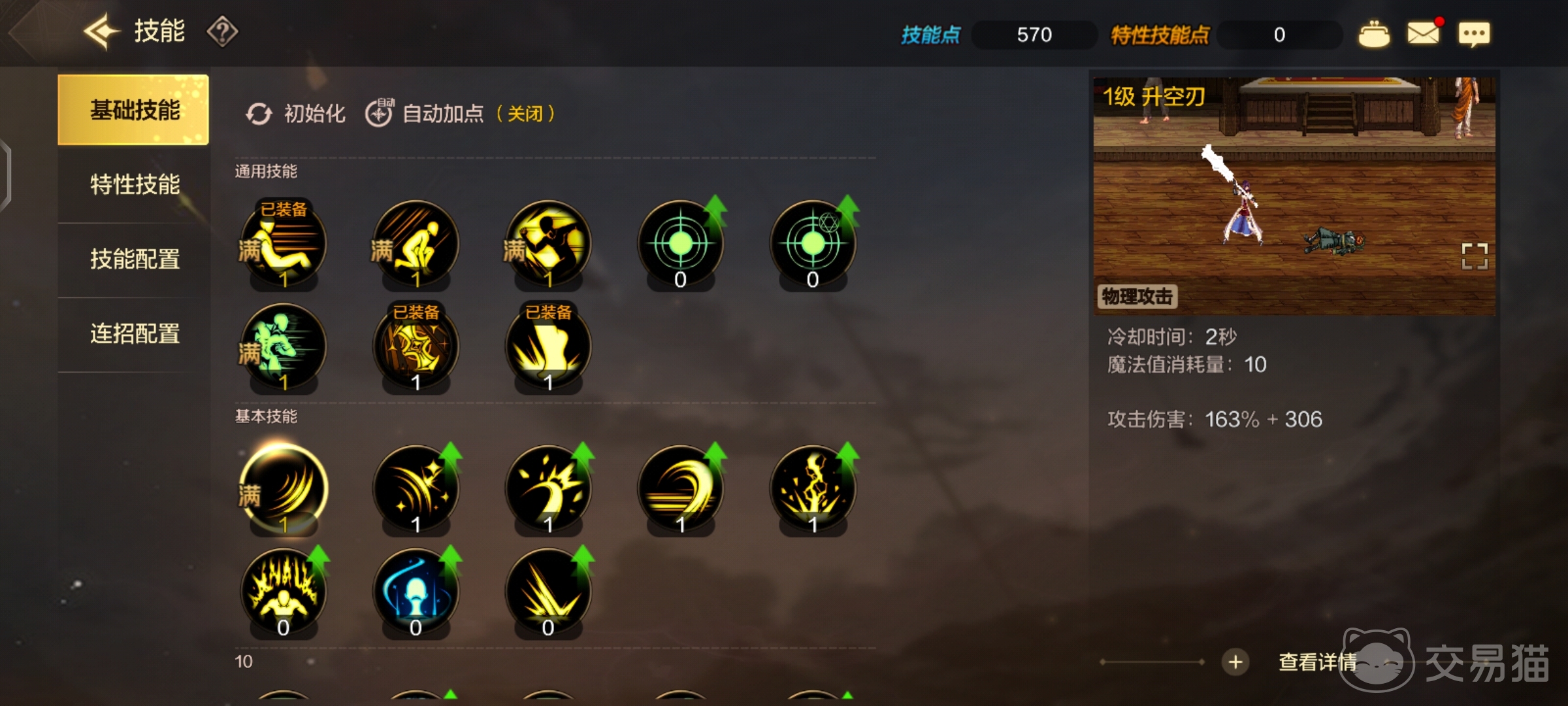1568x706 pixels.
Task: Click the plus button to add skill level
Action: coord(1235,662)
